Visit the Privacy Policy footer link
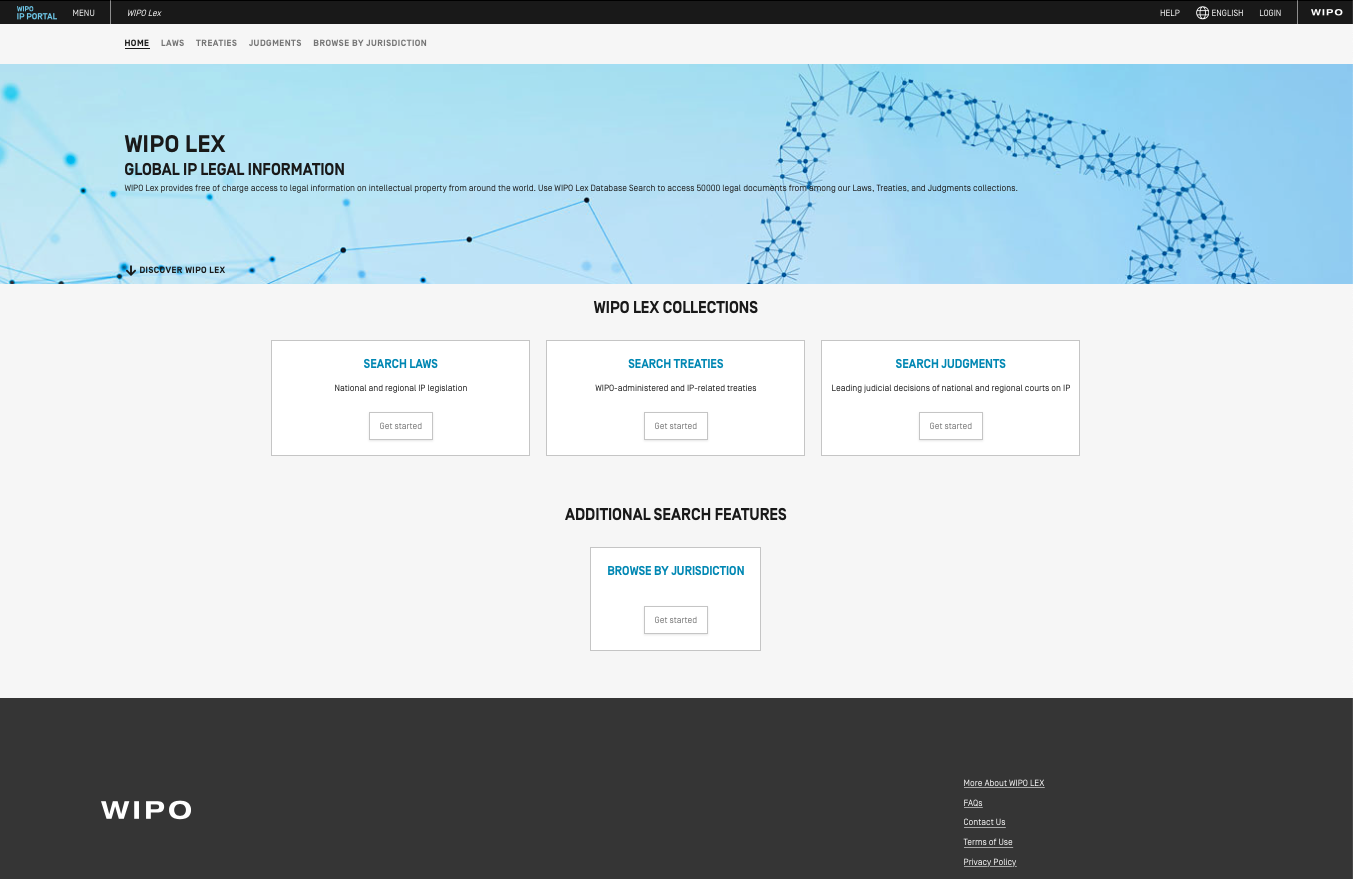The width and height of the screenshot is (1353, 879). coord(989,862)
